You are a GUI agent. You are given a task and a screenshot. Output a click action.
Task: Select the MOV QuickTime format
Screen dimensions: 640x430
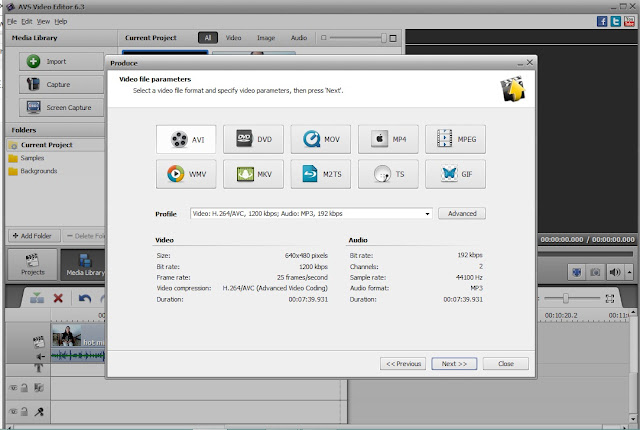coord(321,140)
